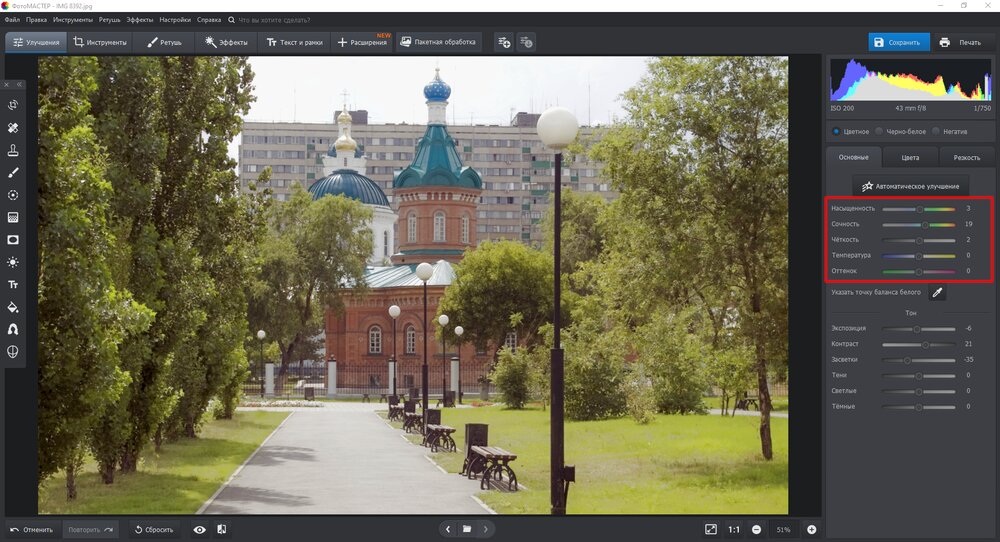Viewport: 1000px width, 542px height.
Task: Adjust the Температура slider
Action: click(x=918, y=256)
